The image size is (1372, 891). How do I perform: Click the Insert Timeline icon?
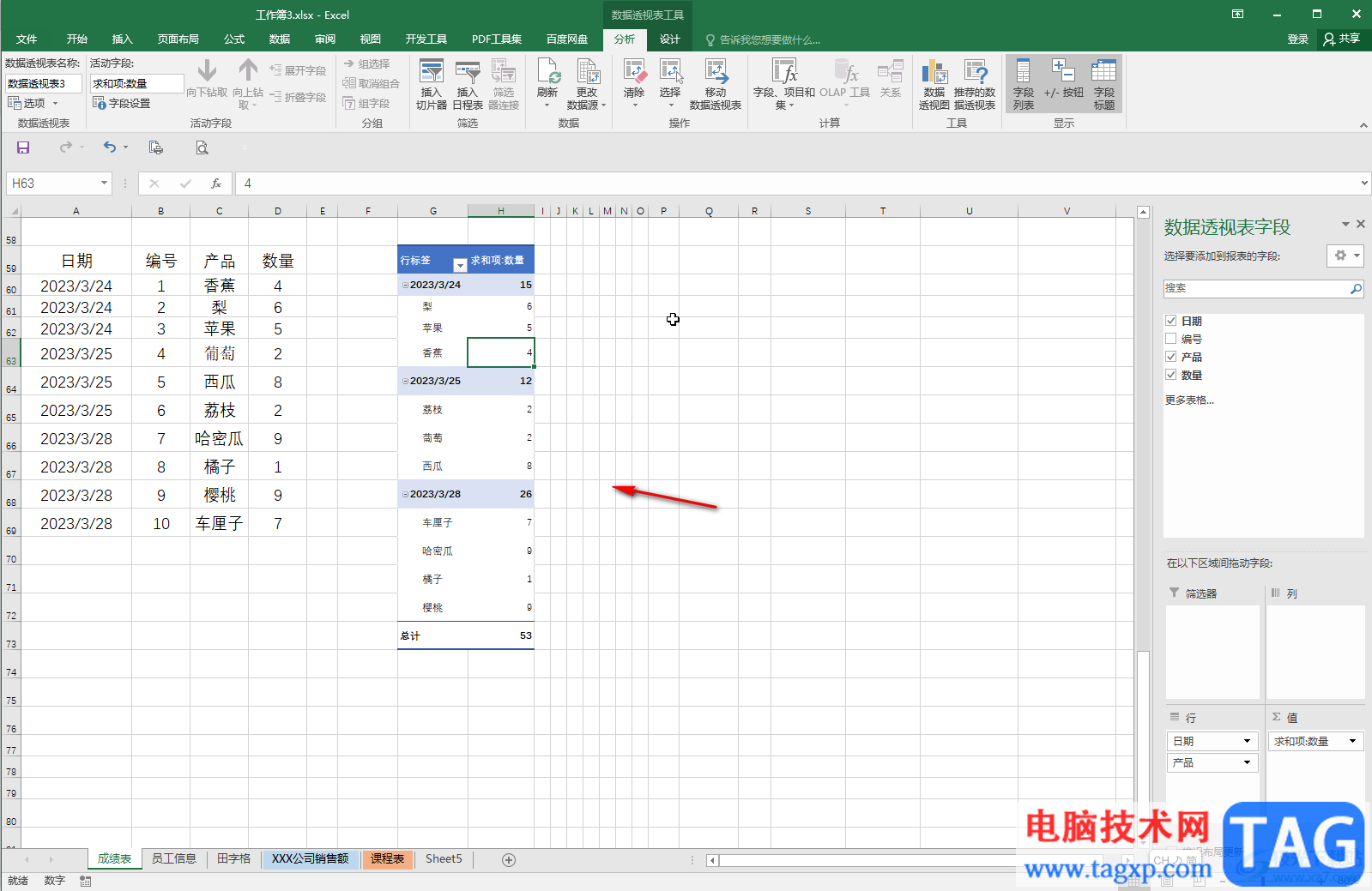coord(468,84)
